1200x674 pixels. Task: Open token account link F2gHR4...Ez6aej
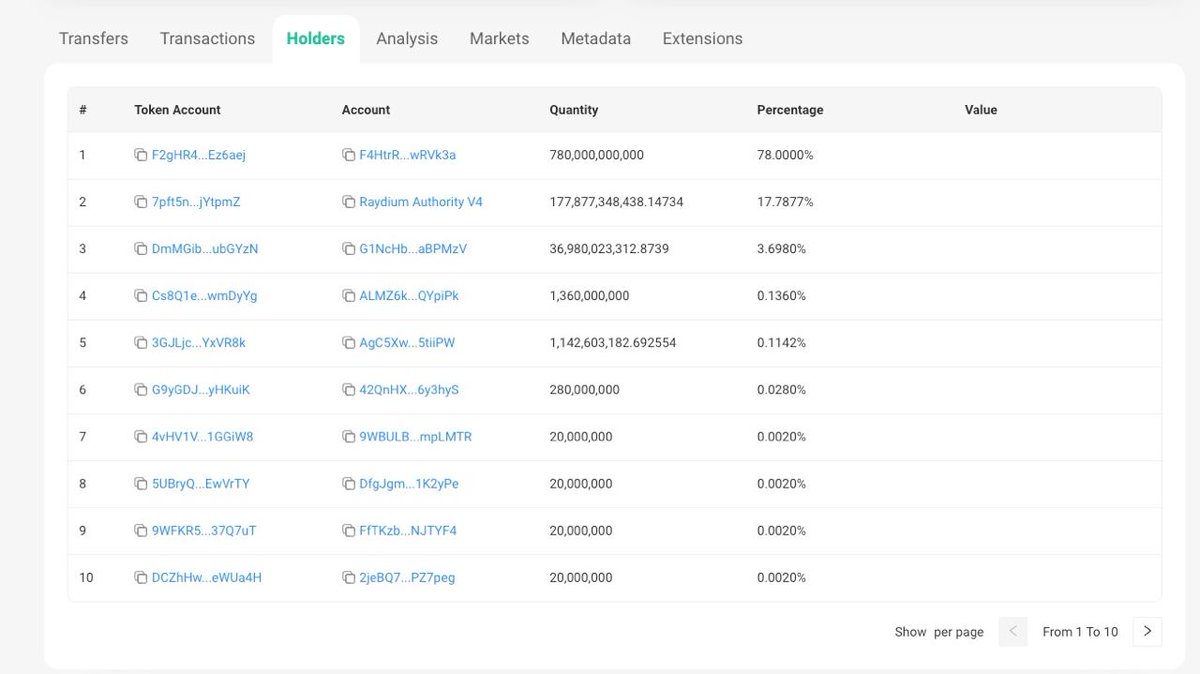point(199,155)
